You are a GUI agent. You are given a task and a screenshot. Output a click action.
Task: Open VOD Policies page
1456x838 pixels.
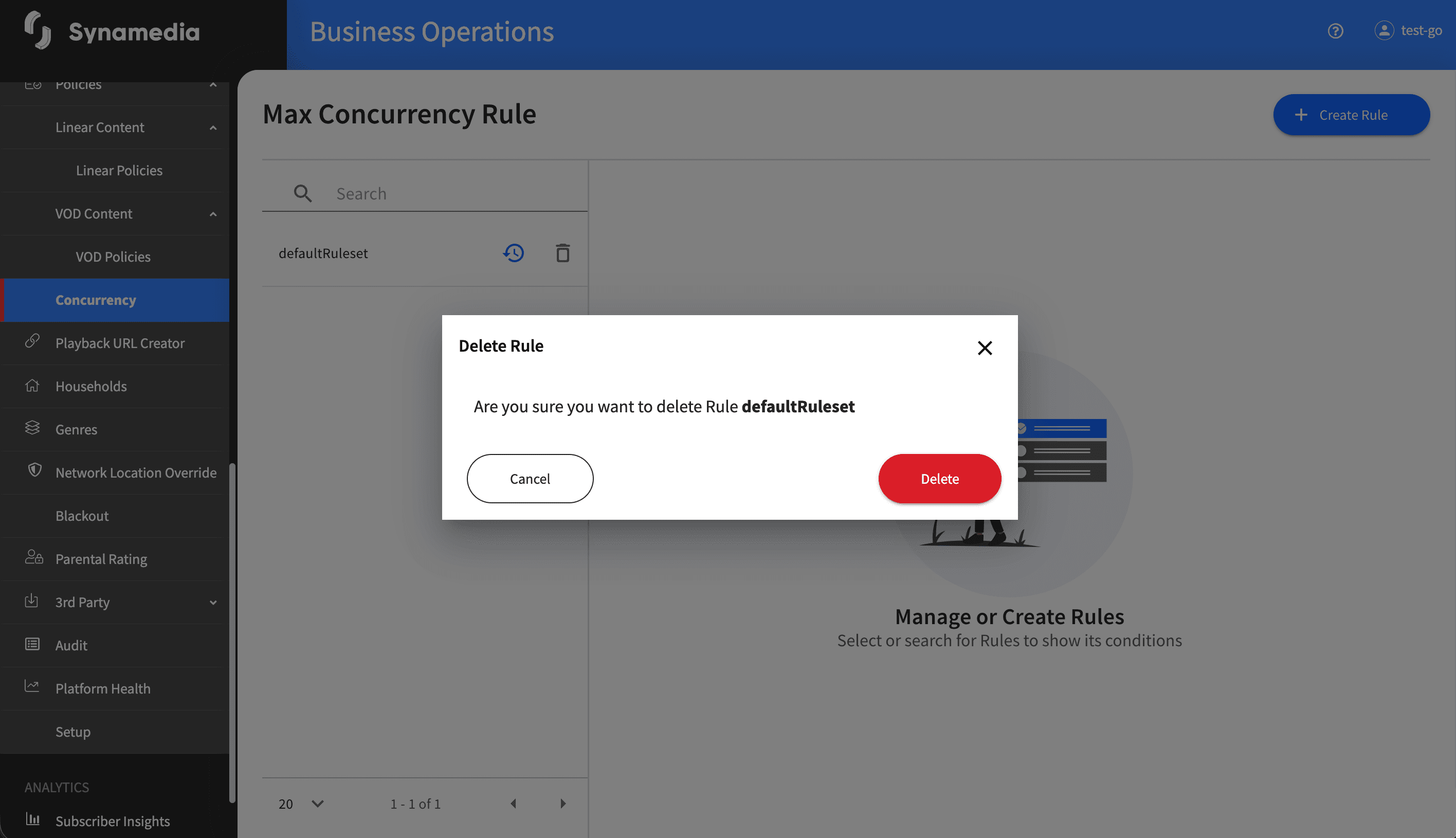coord(114,257)
